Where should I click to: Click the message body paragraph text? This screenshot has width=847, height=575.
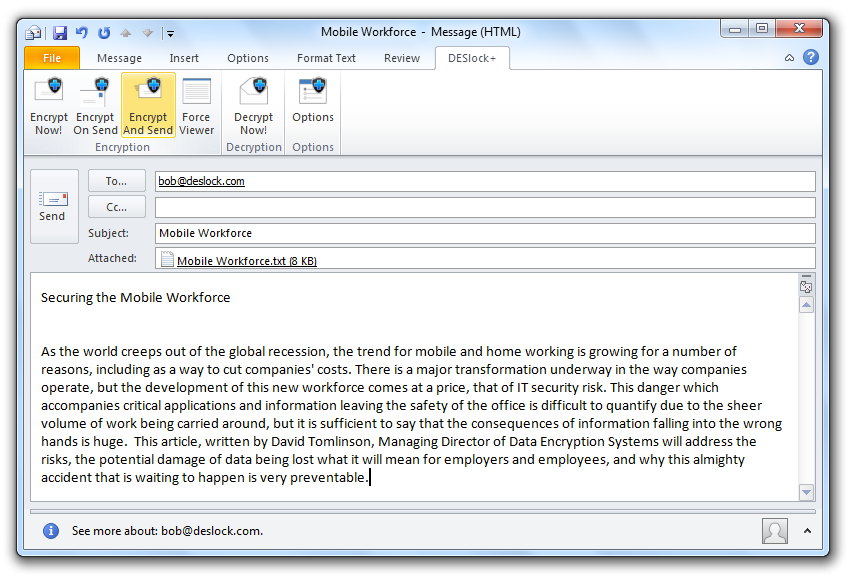coord(412,414)
